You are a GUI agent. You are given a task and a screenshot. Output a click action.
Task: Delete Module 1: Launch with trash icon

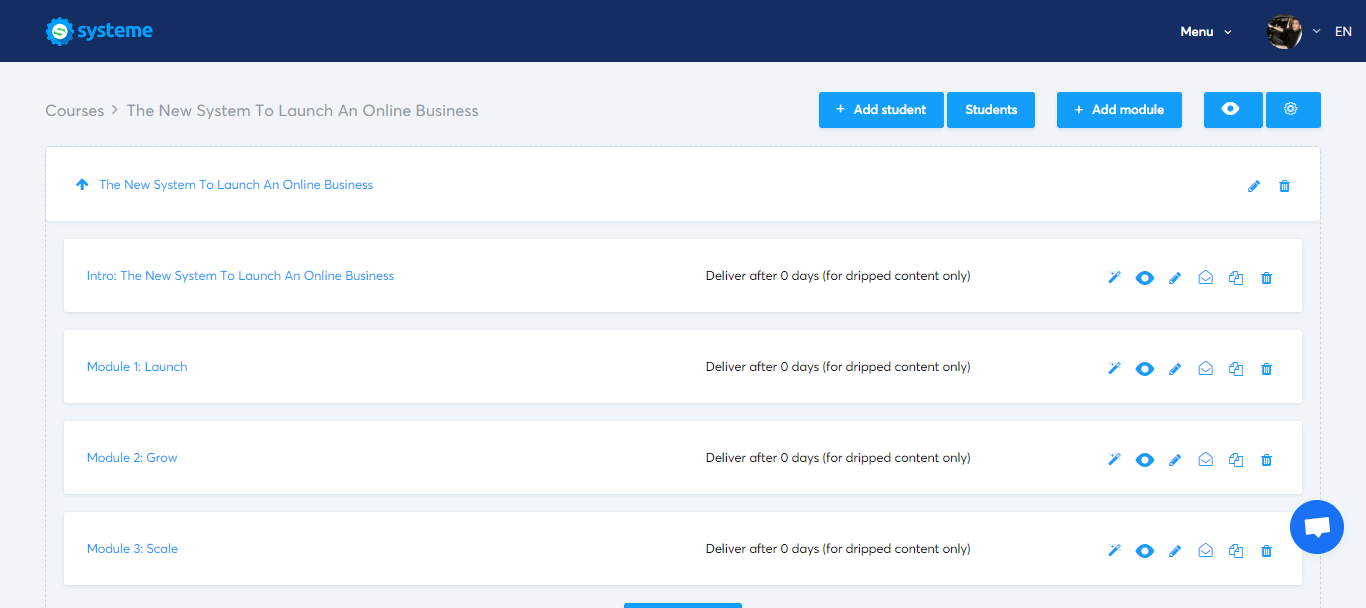coord(1266,369)
